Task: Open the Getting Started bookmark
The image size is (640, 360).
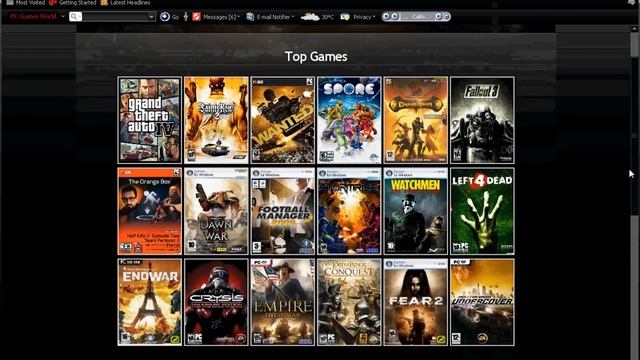Action: coord(73,2)
